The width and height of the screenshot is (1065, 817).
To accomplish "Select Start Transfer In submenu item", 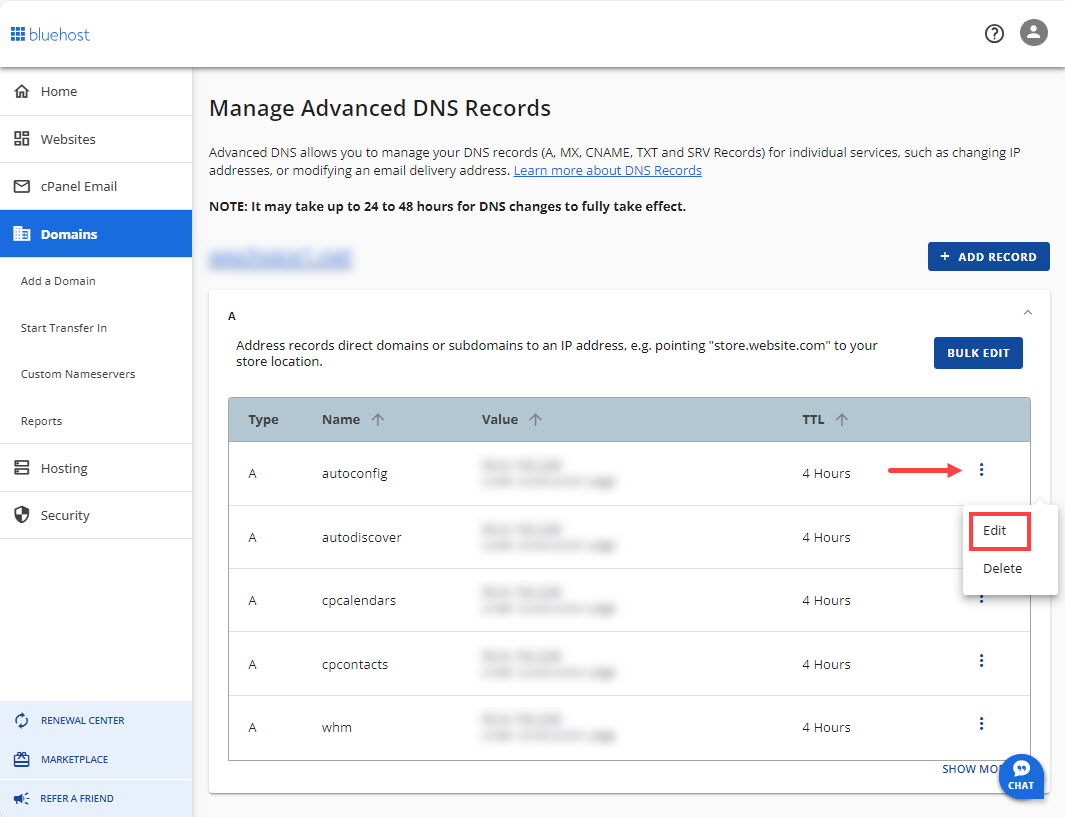I will tap(64, 328).
